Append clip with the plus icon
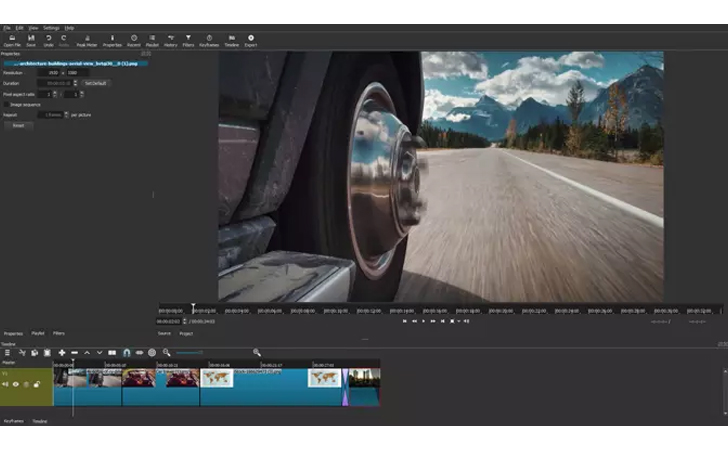The image size is (728, 450). point(62,353)
